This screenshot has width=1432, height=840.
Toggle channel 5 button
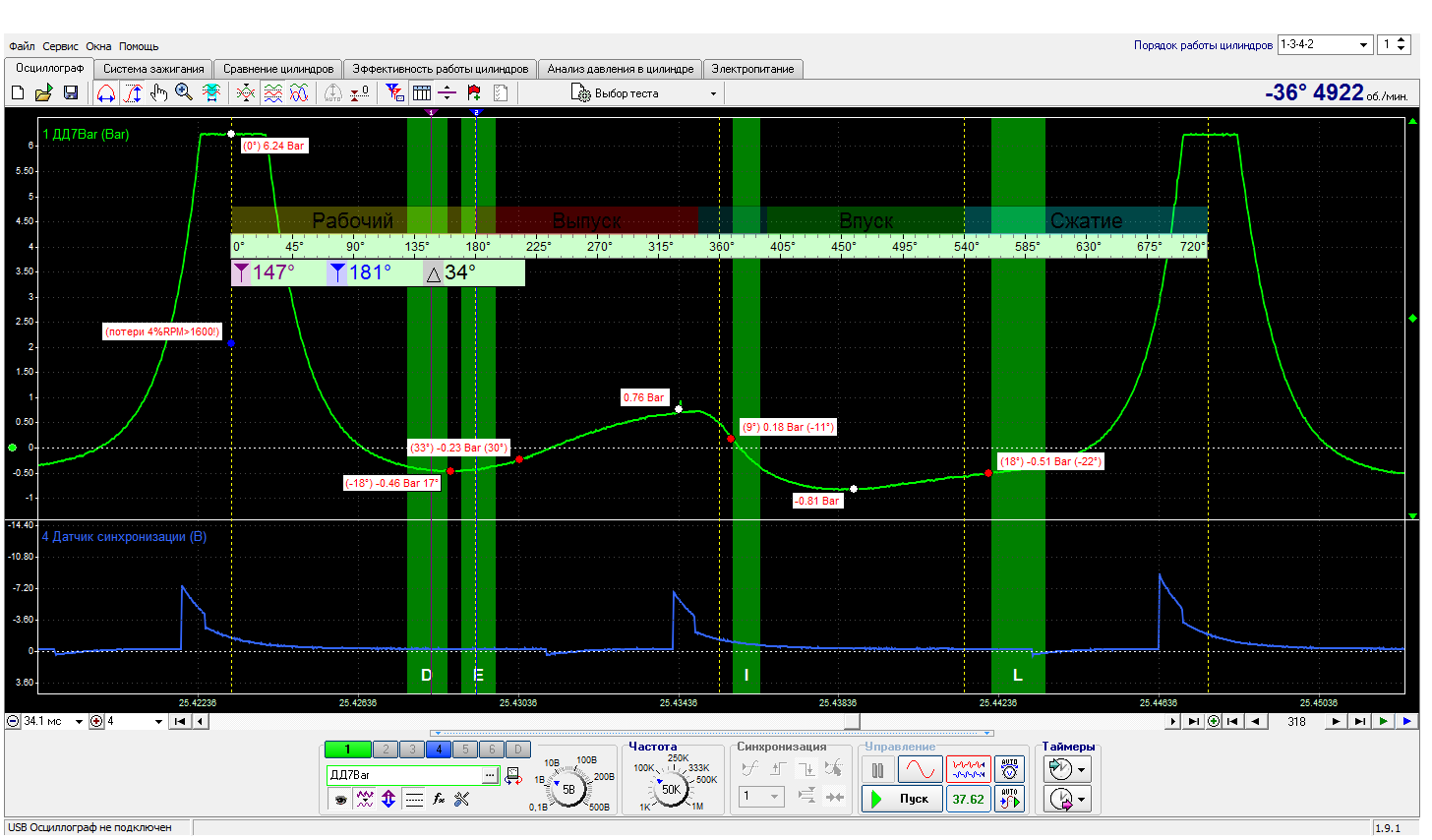tap(465, 750)
